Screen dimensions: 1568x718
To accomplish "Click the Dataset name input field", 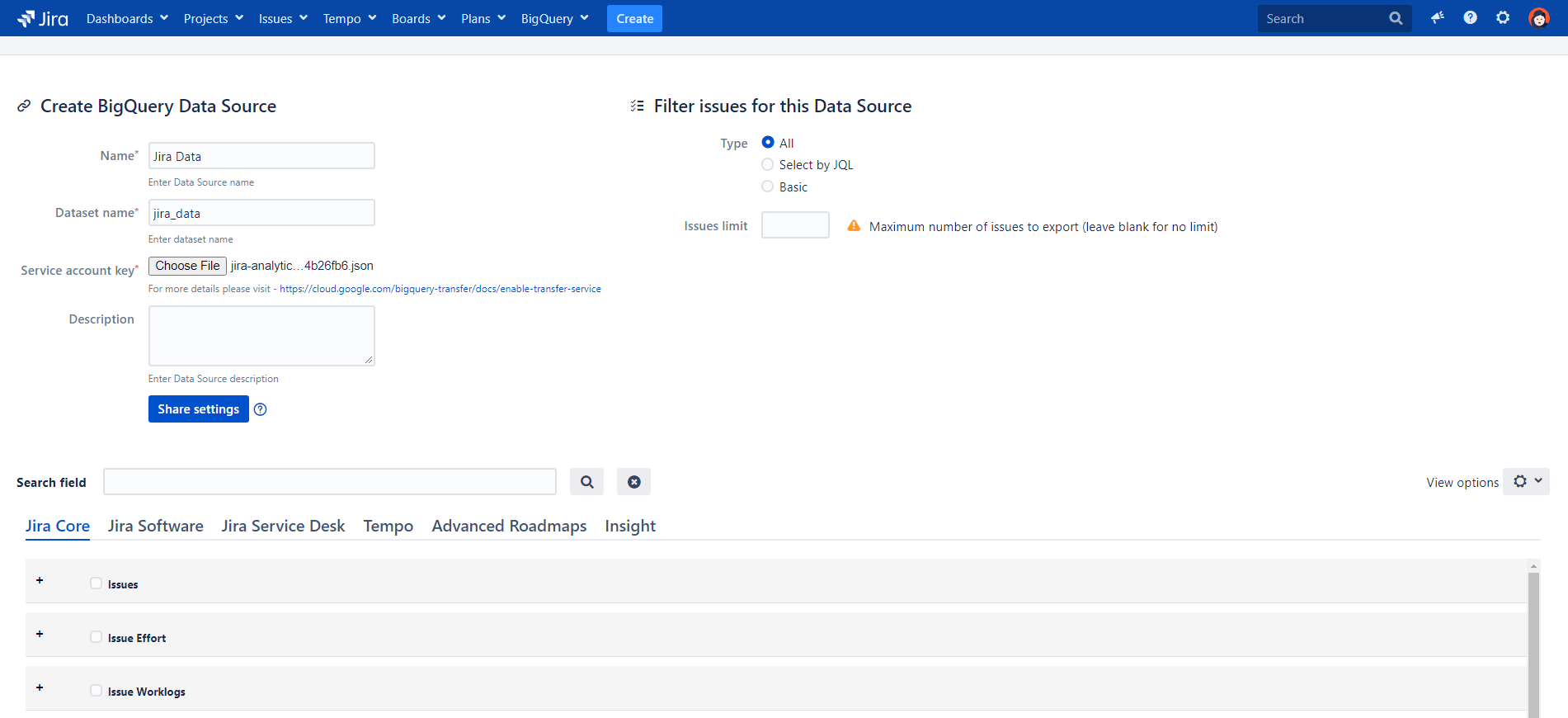I will click(x=261, y=213).
